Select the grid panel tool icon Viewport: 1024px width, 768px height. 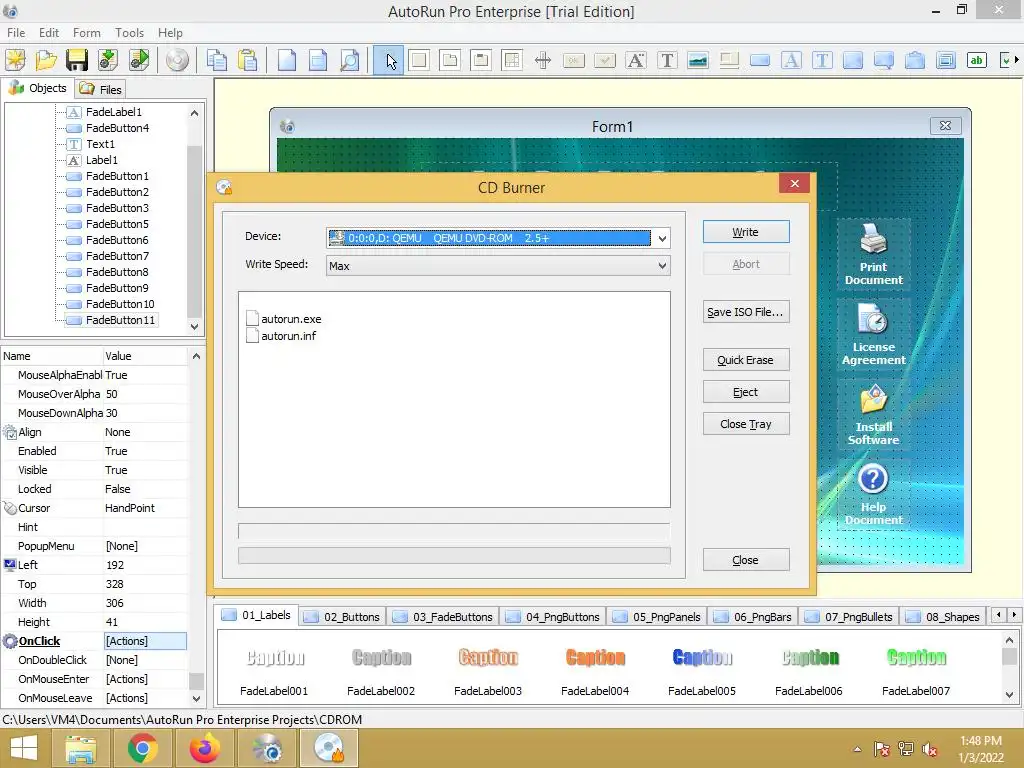(512, 60)
